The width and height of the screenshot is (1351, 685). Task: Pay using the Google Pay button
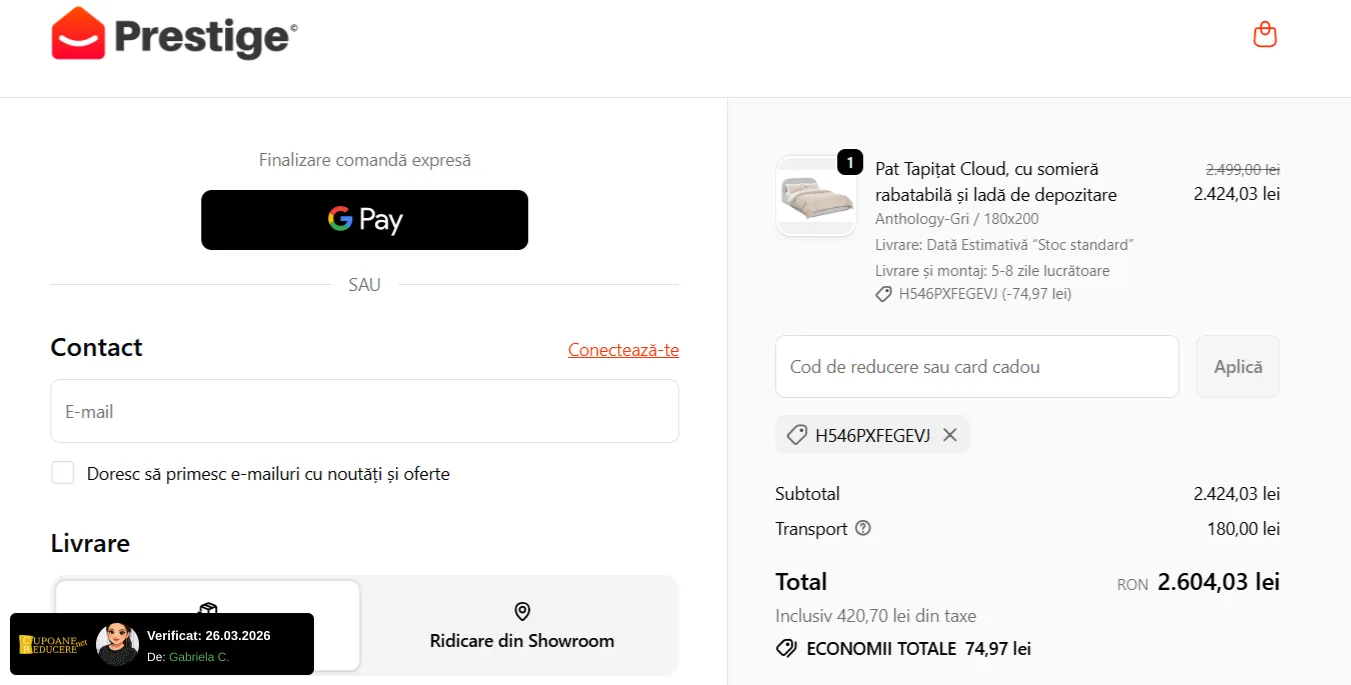[364, 220]
